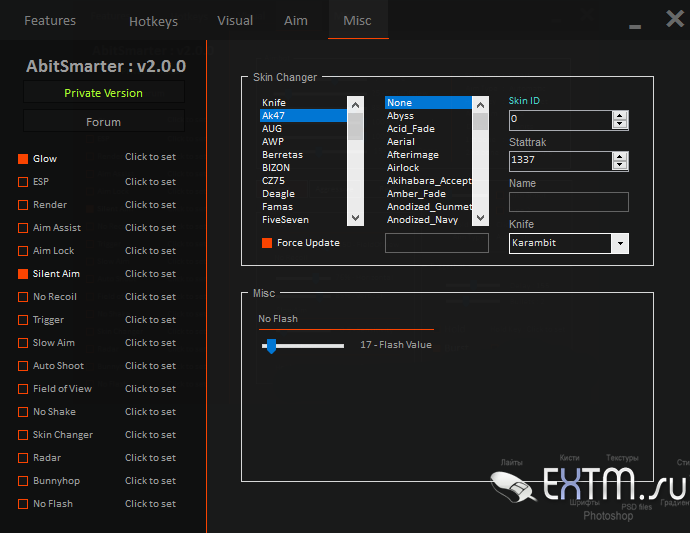
Task: Choose BIZON from the weapon list
Action: (x=303, y=168)
